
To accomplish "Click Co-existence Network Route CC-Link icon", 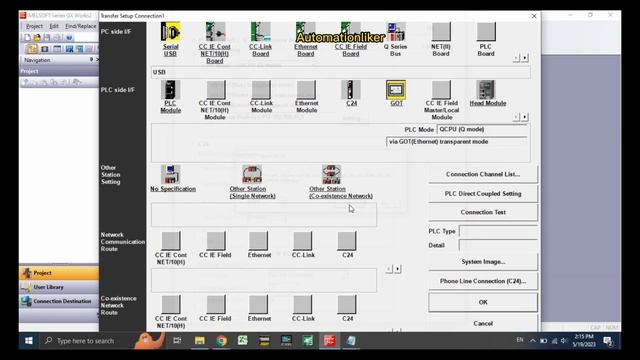I will [303, 304].
